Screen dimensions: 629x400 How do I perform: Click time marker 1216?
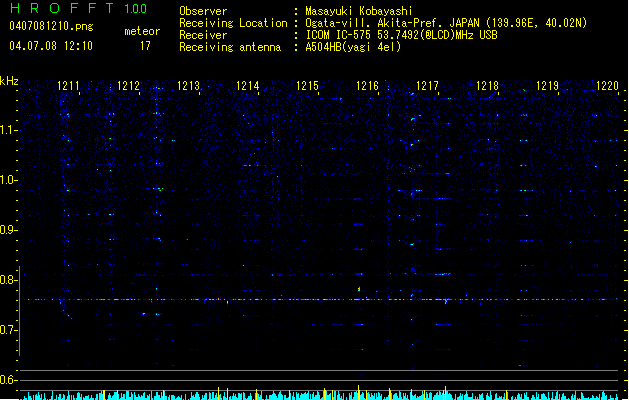point(367,86)
